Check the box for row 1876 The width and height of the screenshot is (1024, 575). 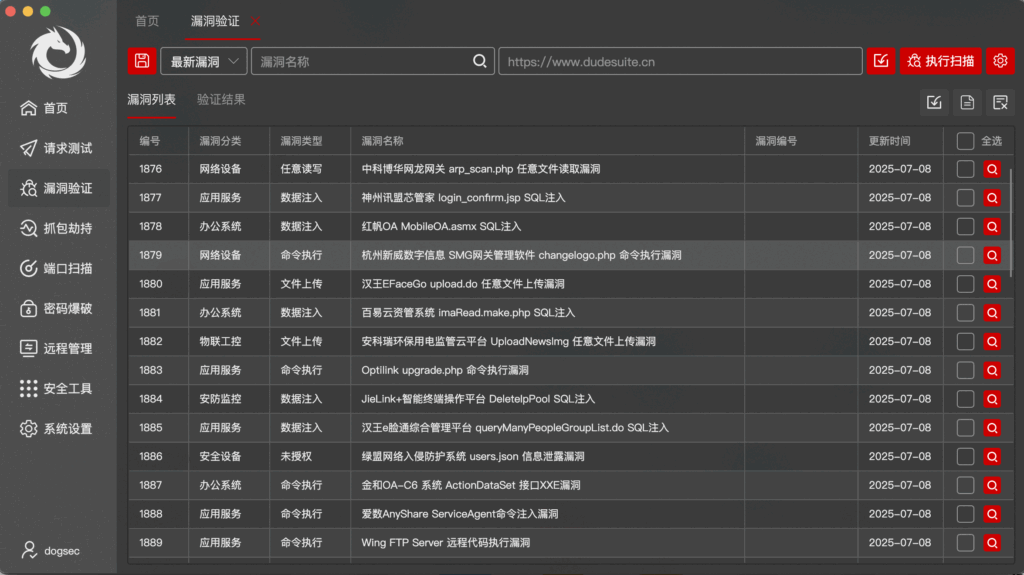tap(965, 170)
